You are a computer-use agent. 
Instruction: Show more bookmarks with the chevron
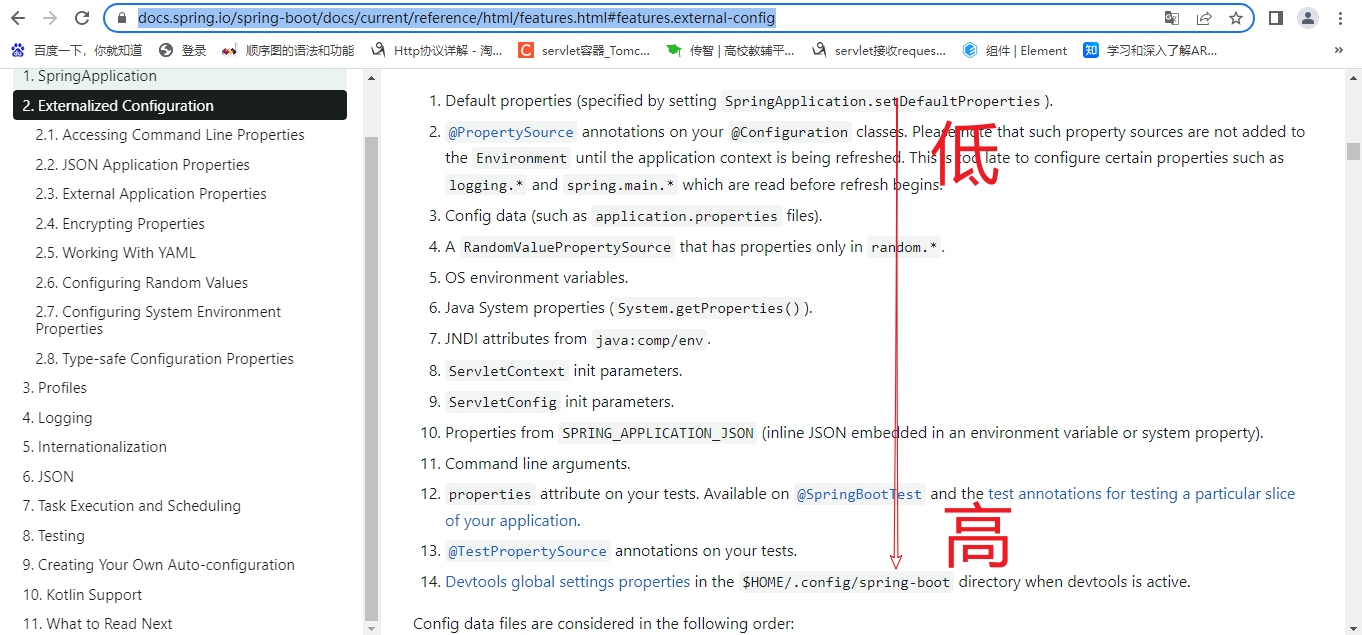pos(1339,50)
